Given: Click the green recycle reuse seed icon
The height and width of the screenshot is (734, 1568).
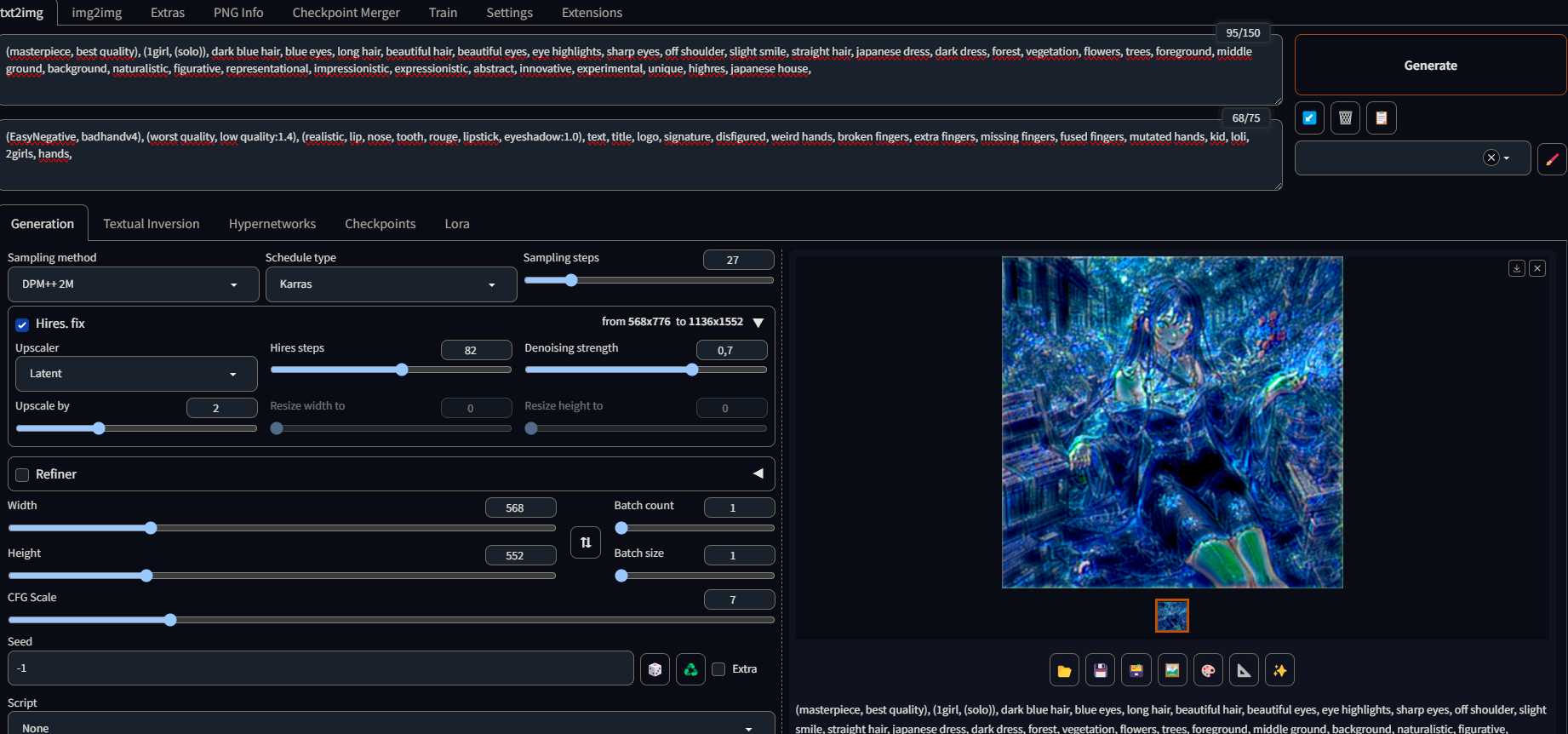Looking at the screenshot, I should 690,669.
